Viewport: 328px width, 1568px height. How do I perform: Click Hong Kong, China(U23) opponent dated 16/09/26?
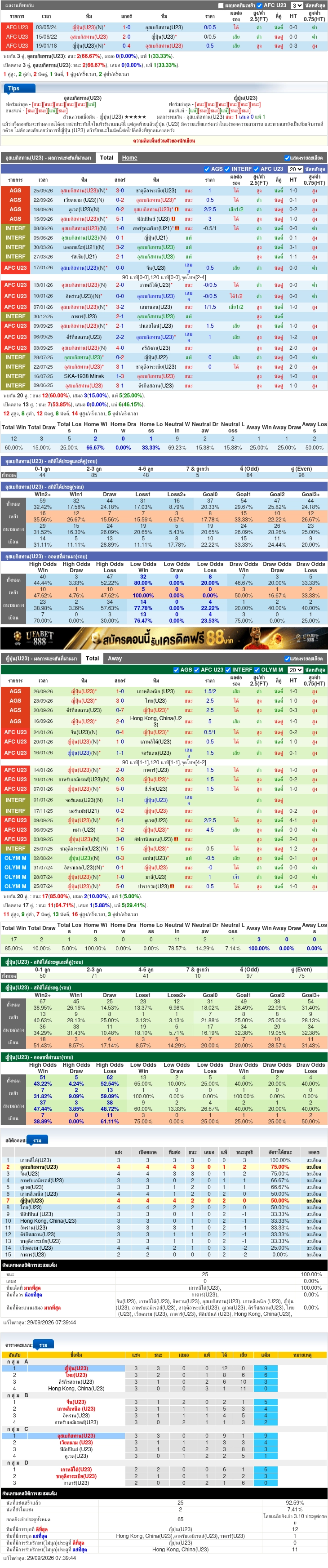[x=156, y=721]
